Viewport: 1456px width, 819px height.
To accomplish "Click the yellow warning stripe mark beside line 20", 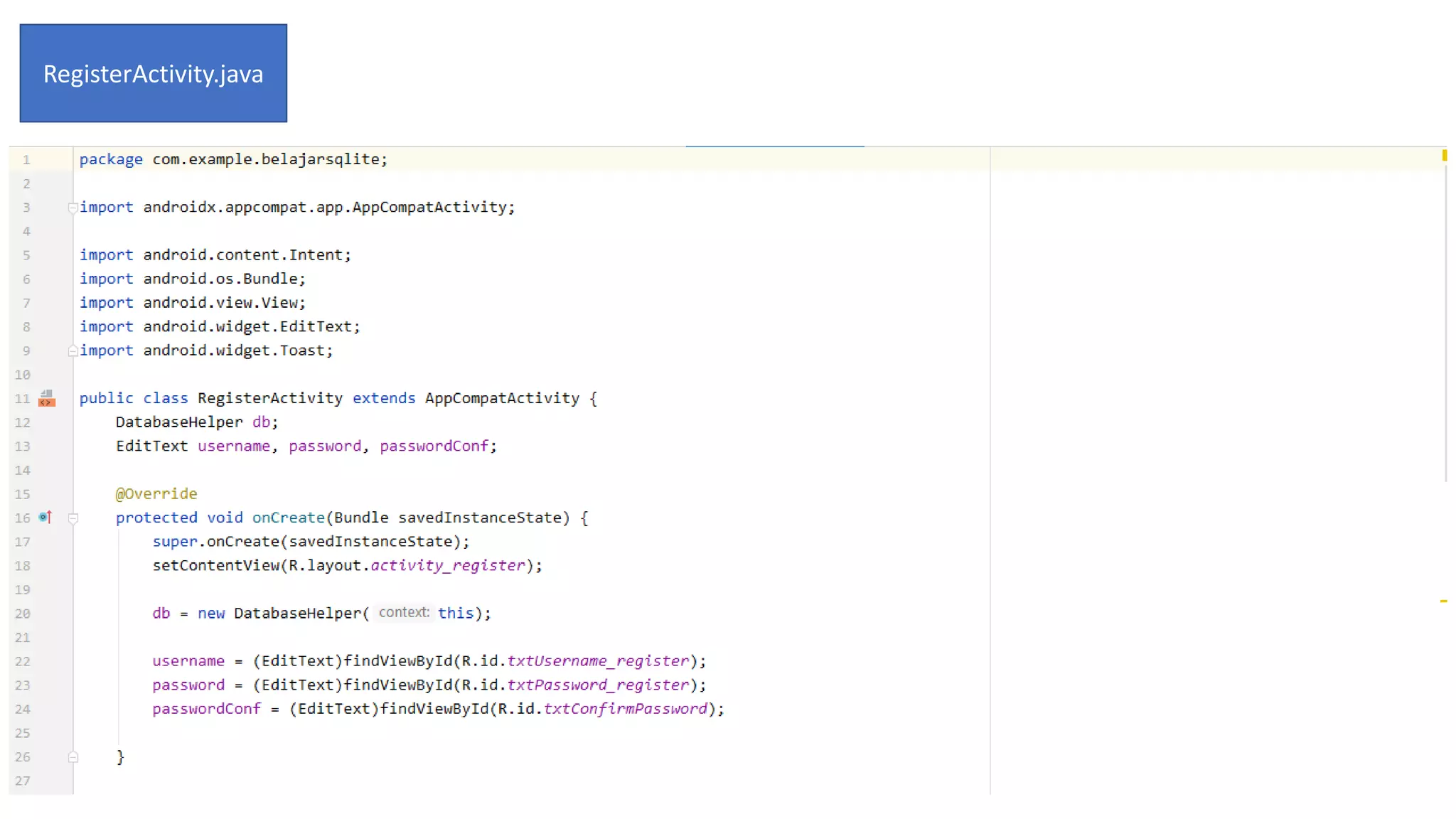I will [1443, 601].
